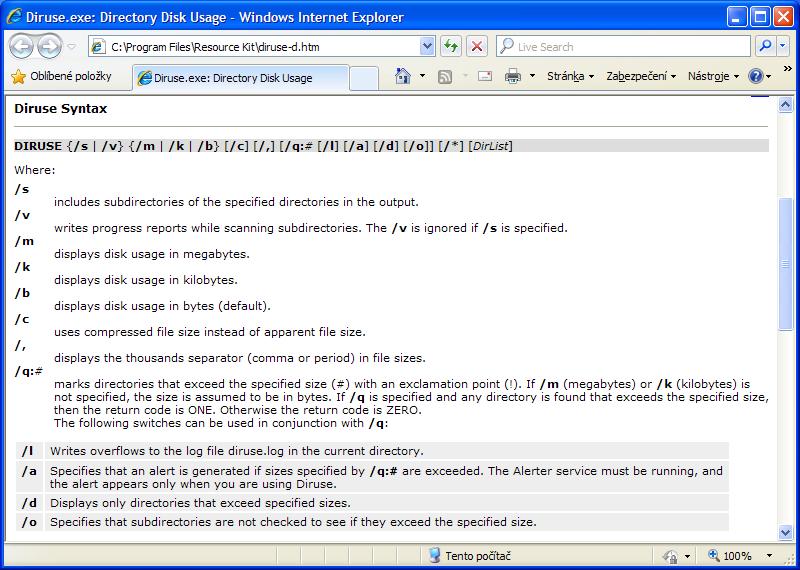
Task: Open Oblíbené položky favorites button
Action: click(x=61, y=77)
